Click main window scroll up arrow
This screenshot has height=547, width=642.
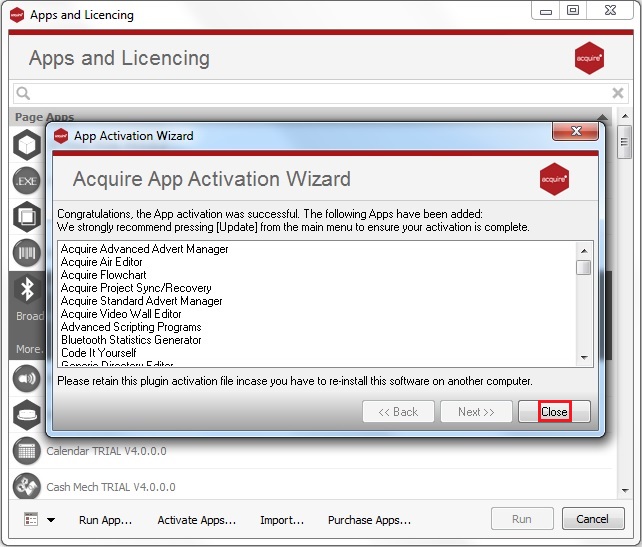(x=625, y=116)
